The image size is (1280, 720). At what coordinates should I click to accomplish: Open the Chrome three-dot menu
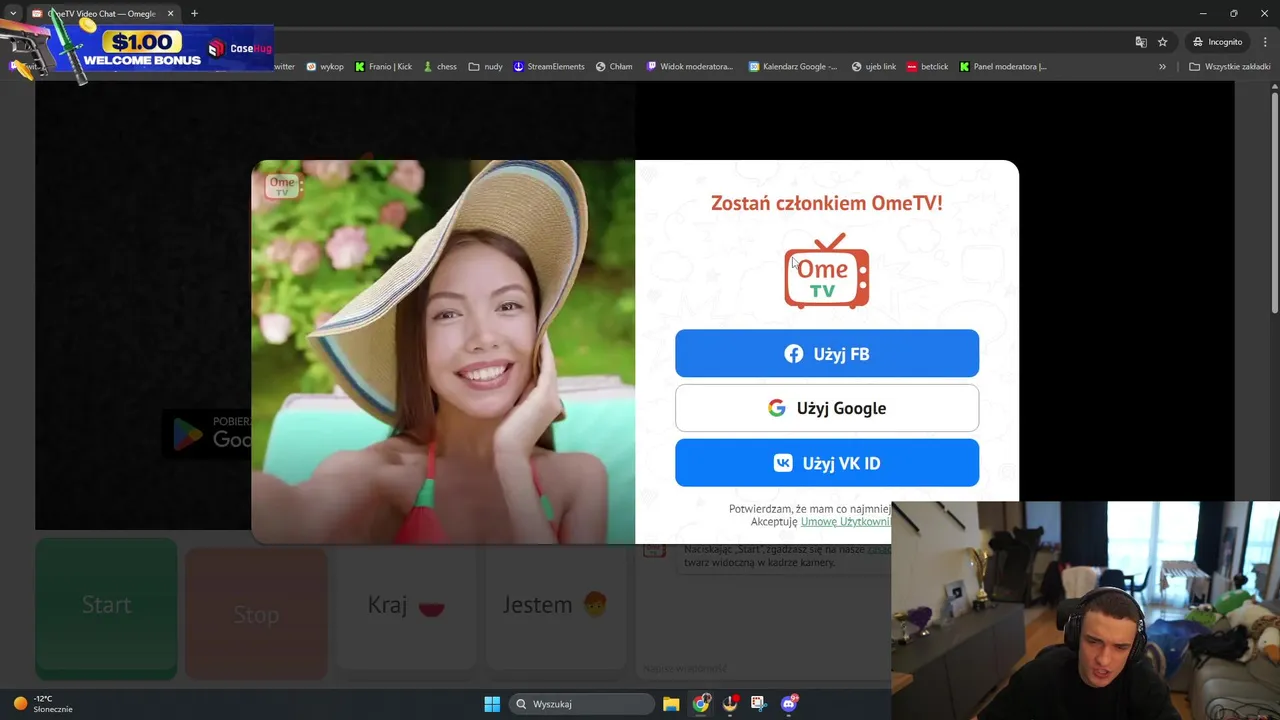coord(1266,42)
